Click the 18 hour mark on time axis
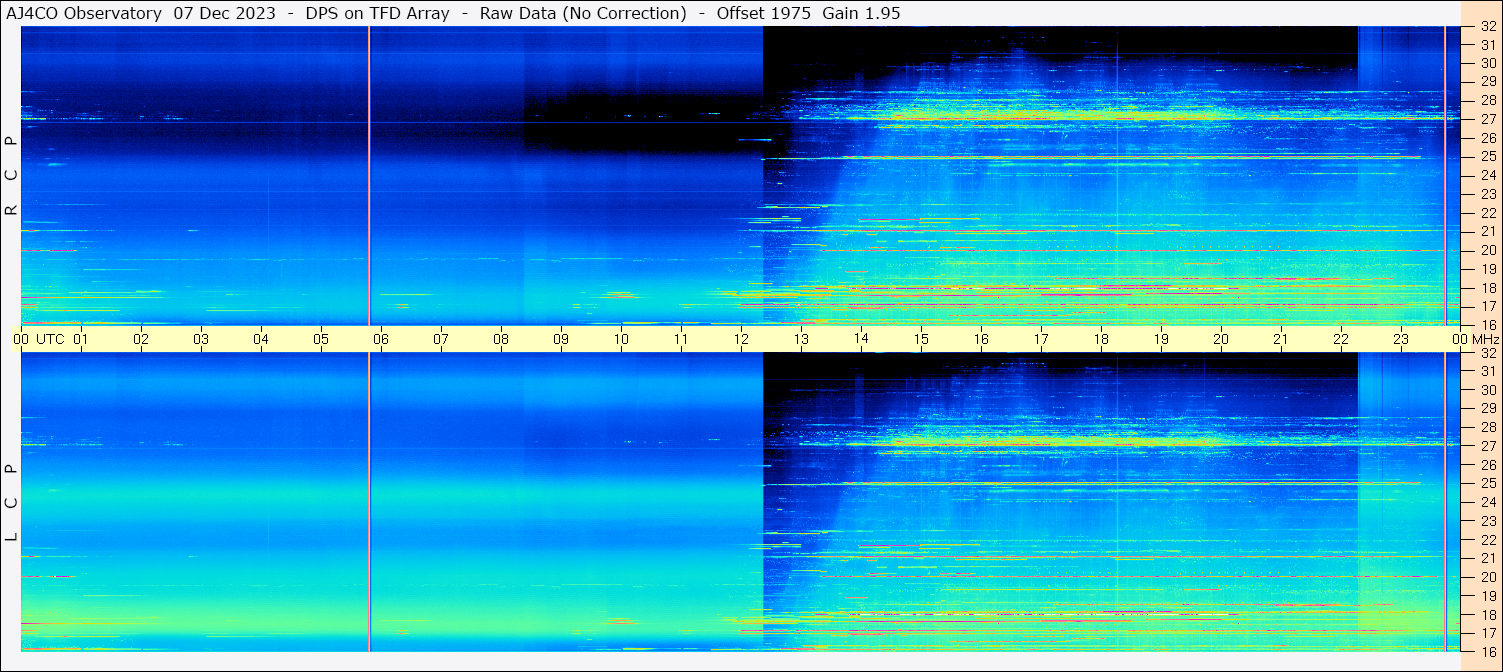Image resolution: width=1503 pixels, height=672 pixels. point(1101,339)
